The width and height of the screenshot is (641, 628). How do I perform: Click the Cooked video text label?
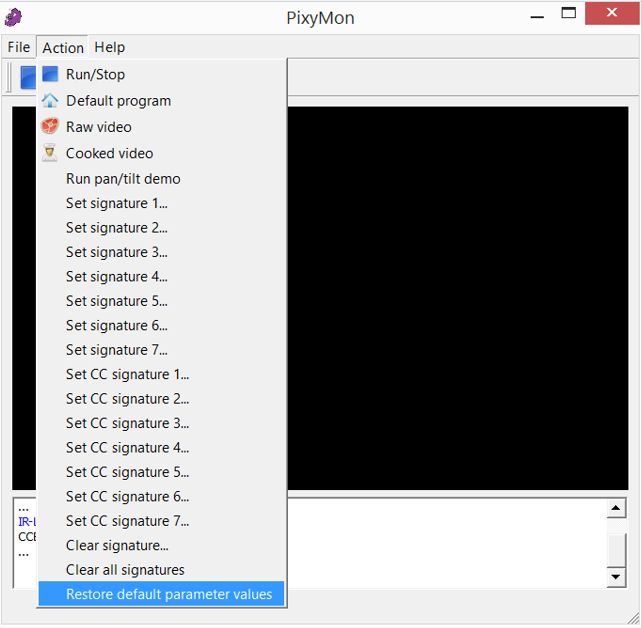pos(110,153)
